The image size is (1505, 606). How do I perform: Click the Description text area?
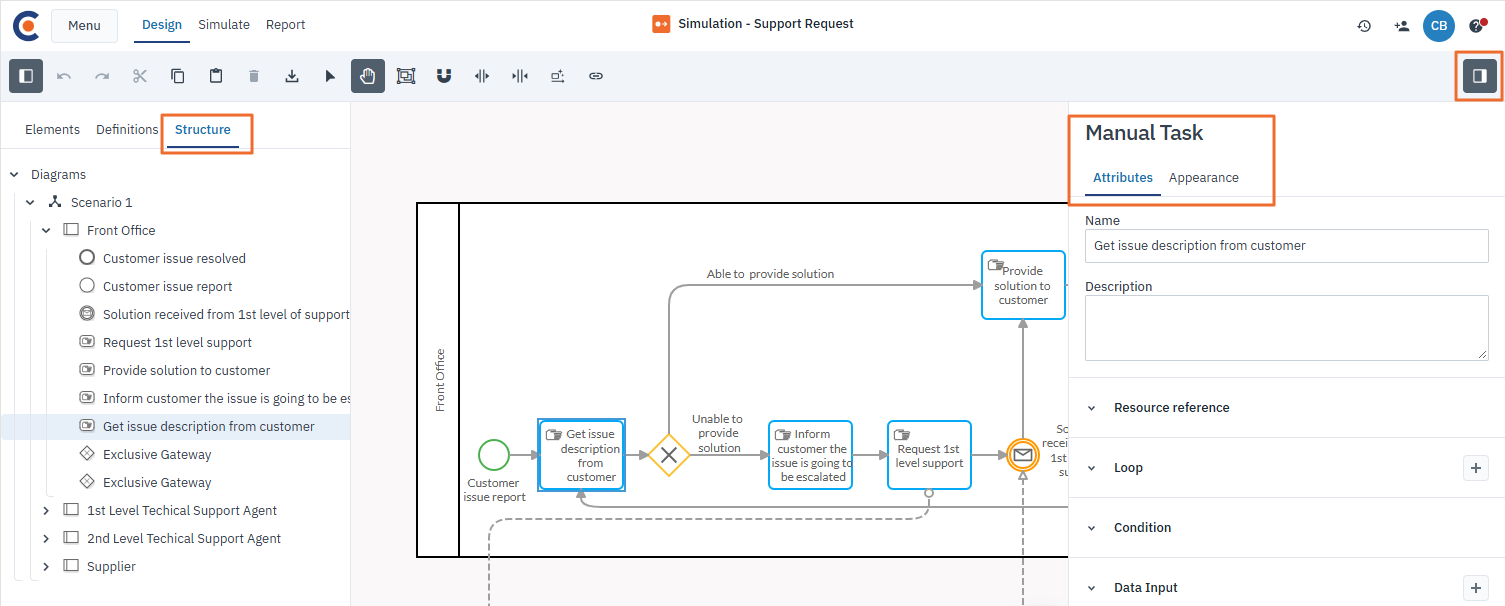1287,328
